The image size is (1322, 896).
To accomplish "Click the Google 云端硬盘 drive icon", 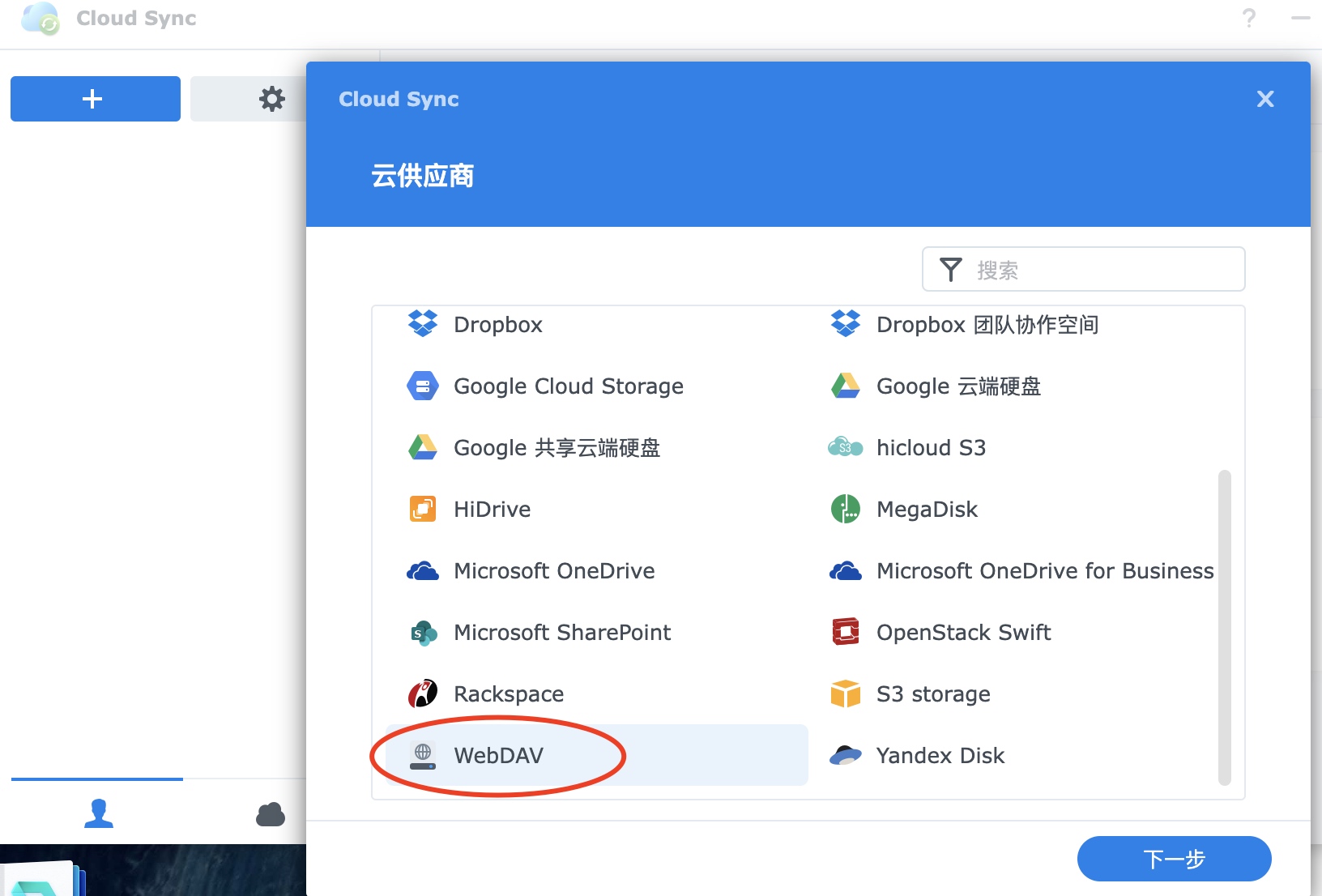I will (846, 386).
